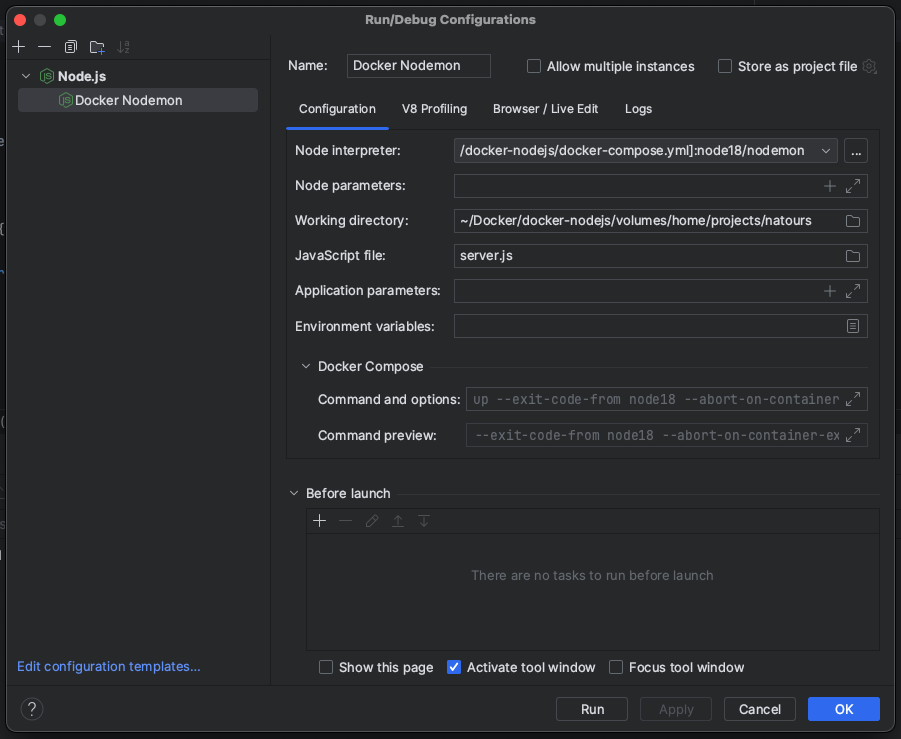This screenshot has height=739, width=901.
Task: Browse for the JavaScript file
Action: [853, 256]
